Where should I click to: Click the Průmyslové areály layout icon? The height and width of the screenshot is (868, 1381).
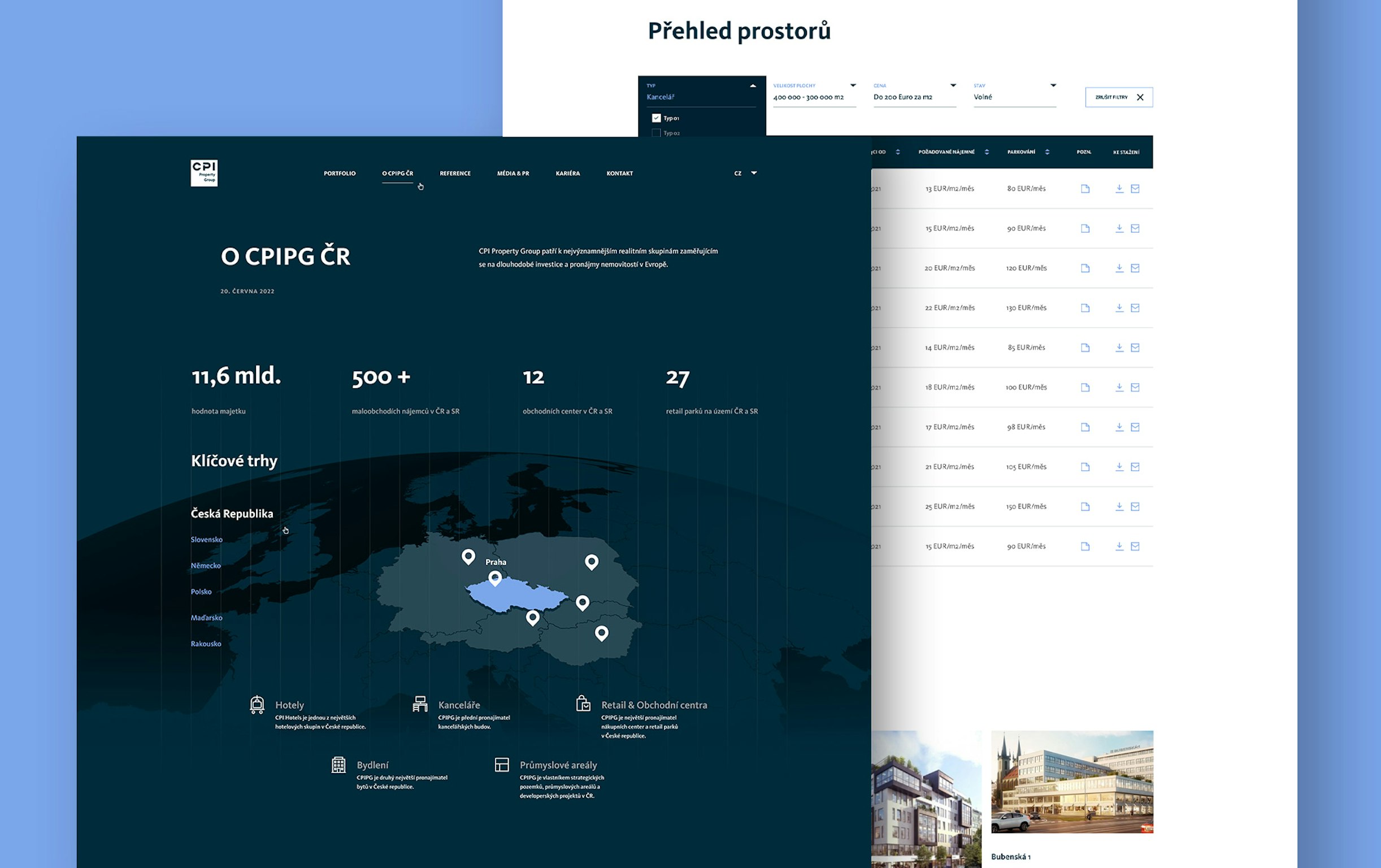pos(502,765)
